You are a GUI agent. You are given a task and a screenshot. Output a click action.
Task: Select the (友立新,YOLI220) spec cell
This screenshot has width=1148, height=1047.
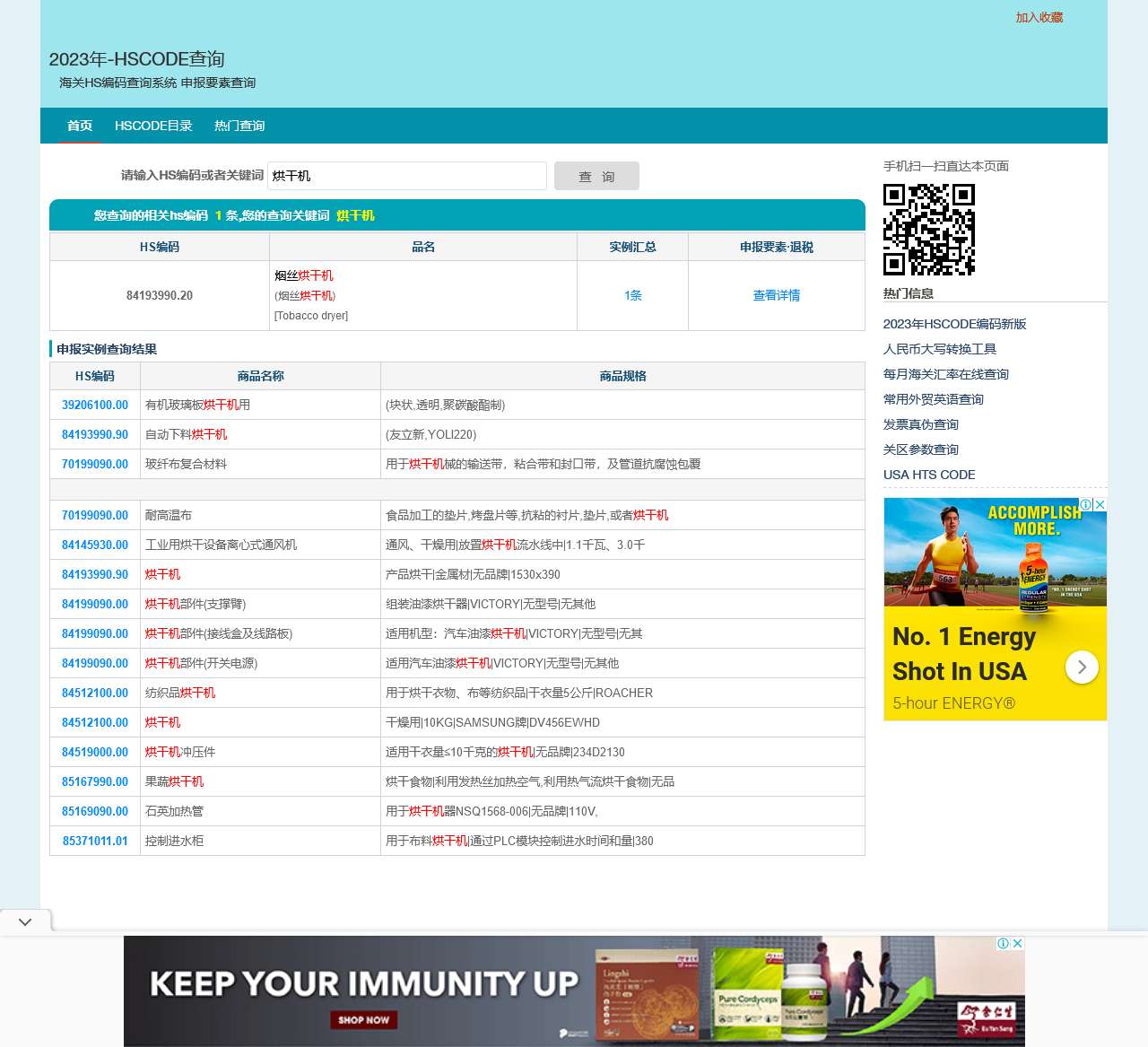point(622,434)
